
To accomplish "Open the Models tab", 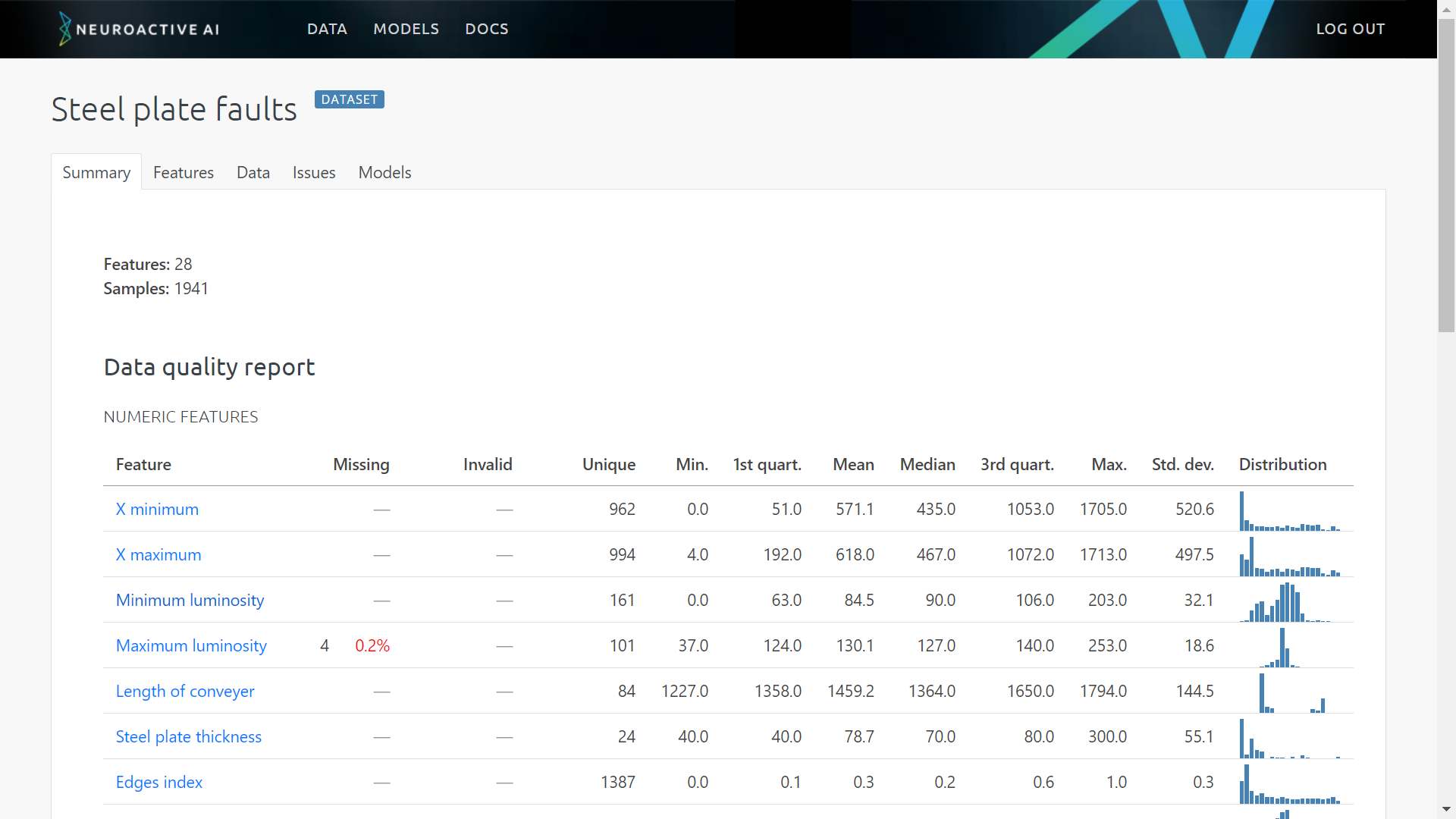I will [384, 172].
